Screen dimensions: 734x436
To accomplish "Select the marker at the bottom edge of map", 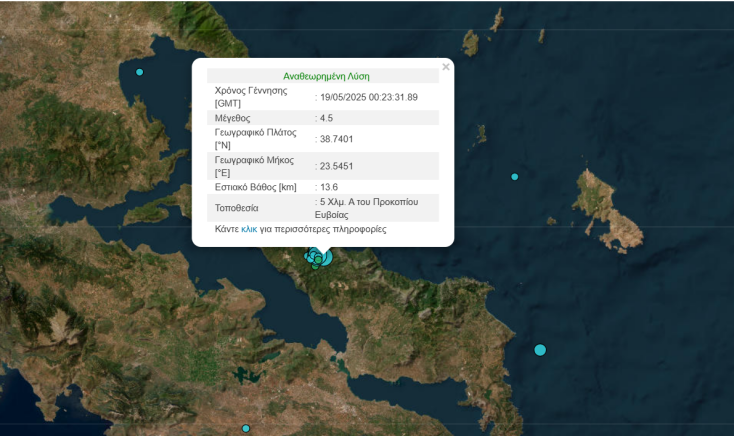I will (245, 428).
